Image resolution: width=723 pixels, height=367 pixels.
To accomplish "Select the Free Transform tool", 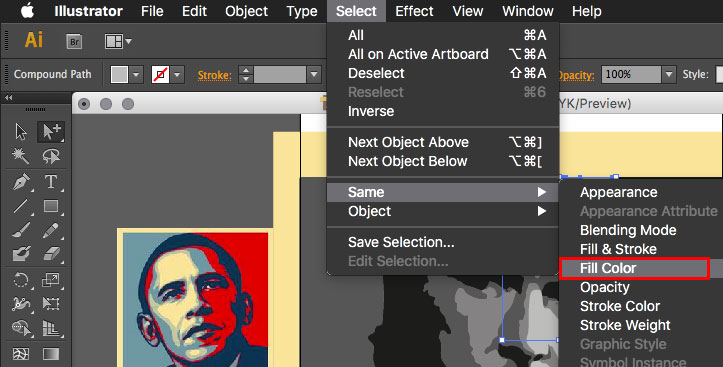I will pyautogui.click(x=51, y=303).
